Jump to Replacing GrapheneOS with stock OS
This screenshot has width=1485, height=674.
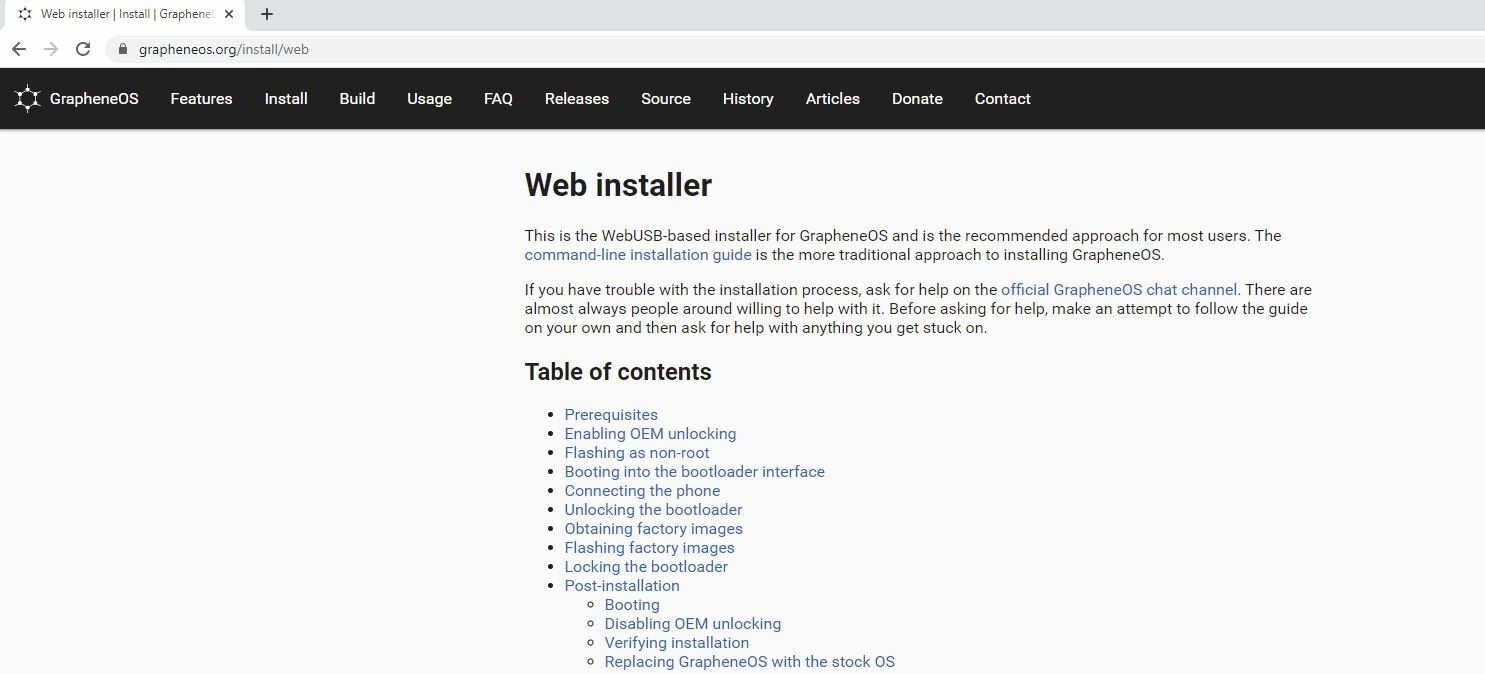[750, 662]
